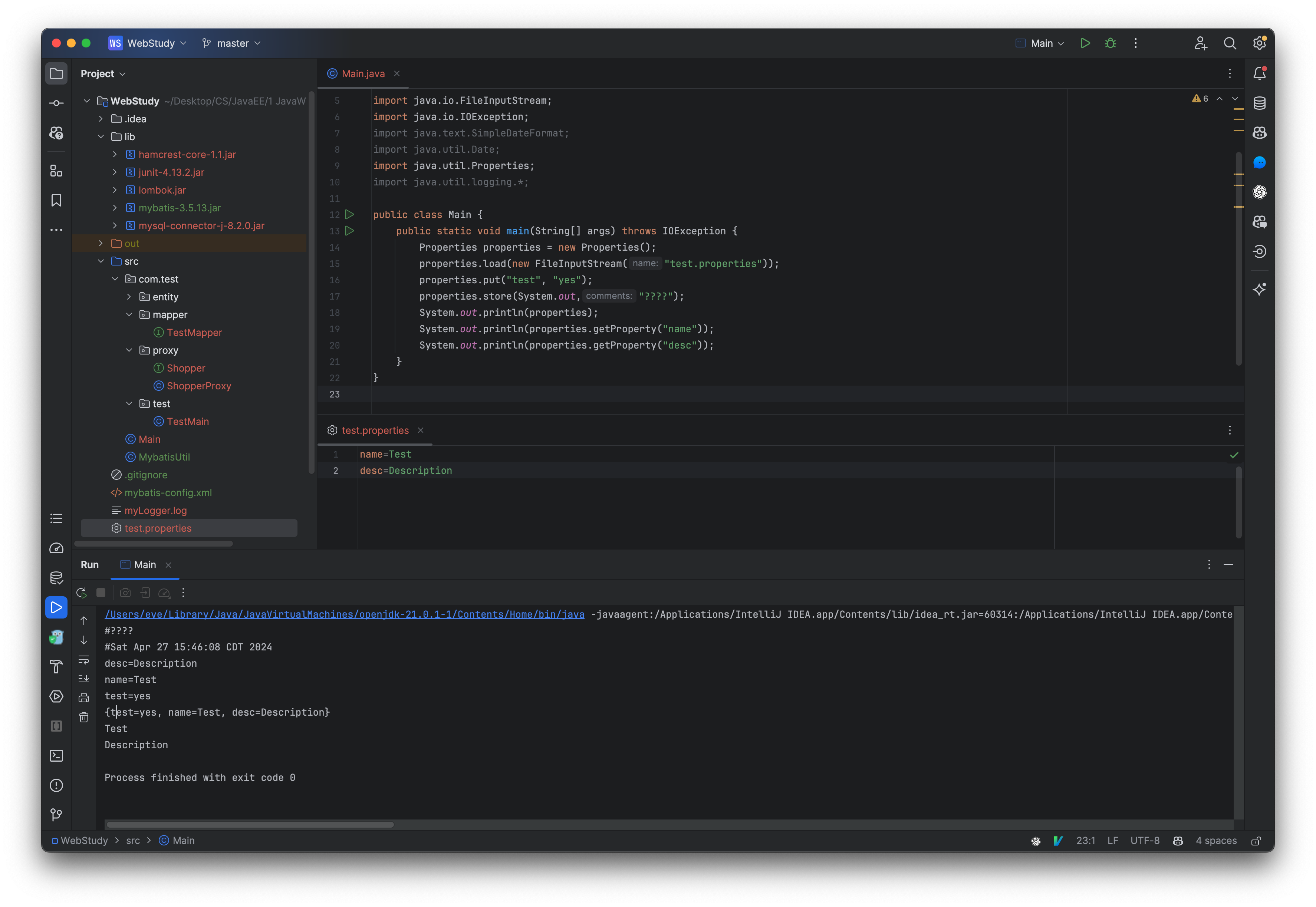Open the Git tool window icon

pyautogui.click(x=56, y=814)
